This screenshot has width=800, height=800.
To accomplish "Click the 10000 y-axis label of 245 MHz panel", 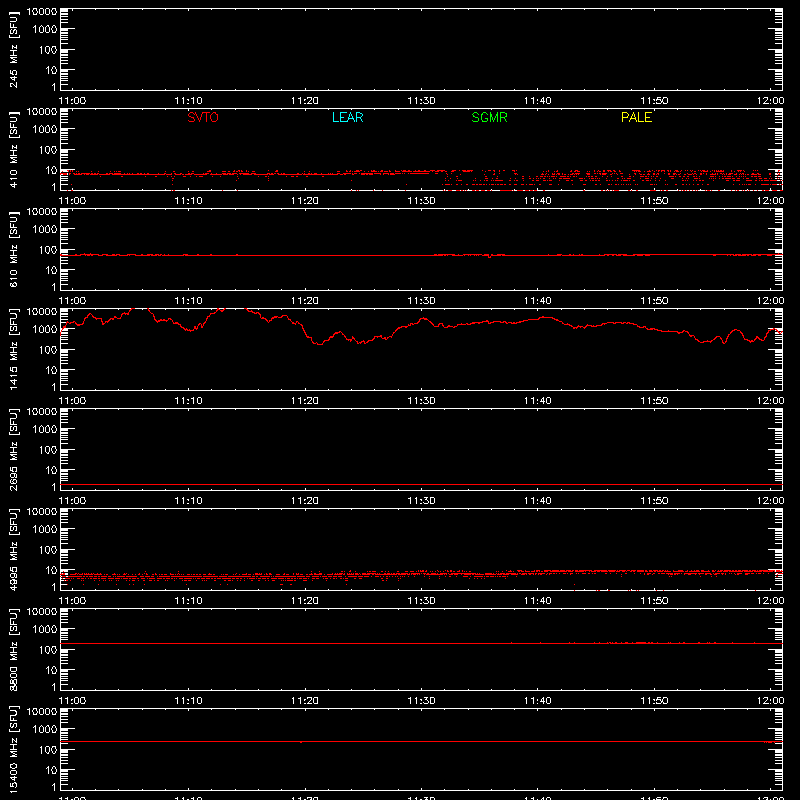I will click(x=42, y=12).
